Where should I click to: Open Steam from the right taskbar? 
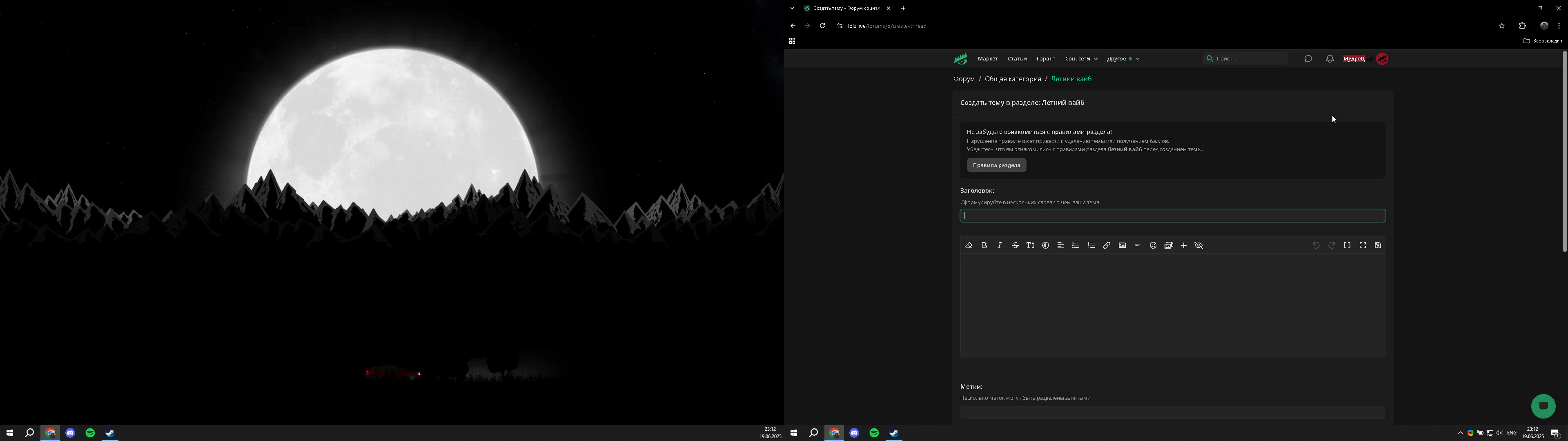coord(894,433)
